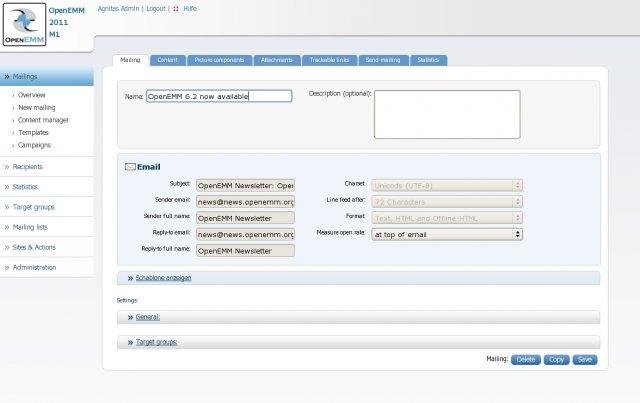Viewport: 640px width, 403px height.
Task: Open Content manager in sidebar
Action: [x=43, y=120]
